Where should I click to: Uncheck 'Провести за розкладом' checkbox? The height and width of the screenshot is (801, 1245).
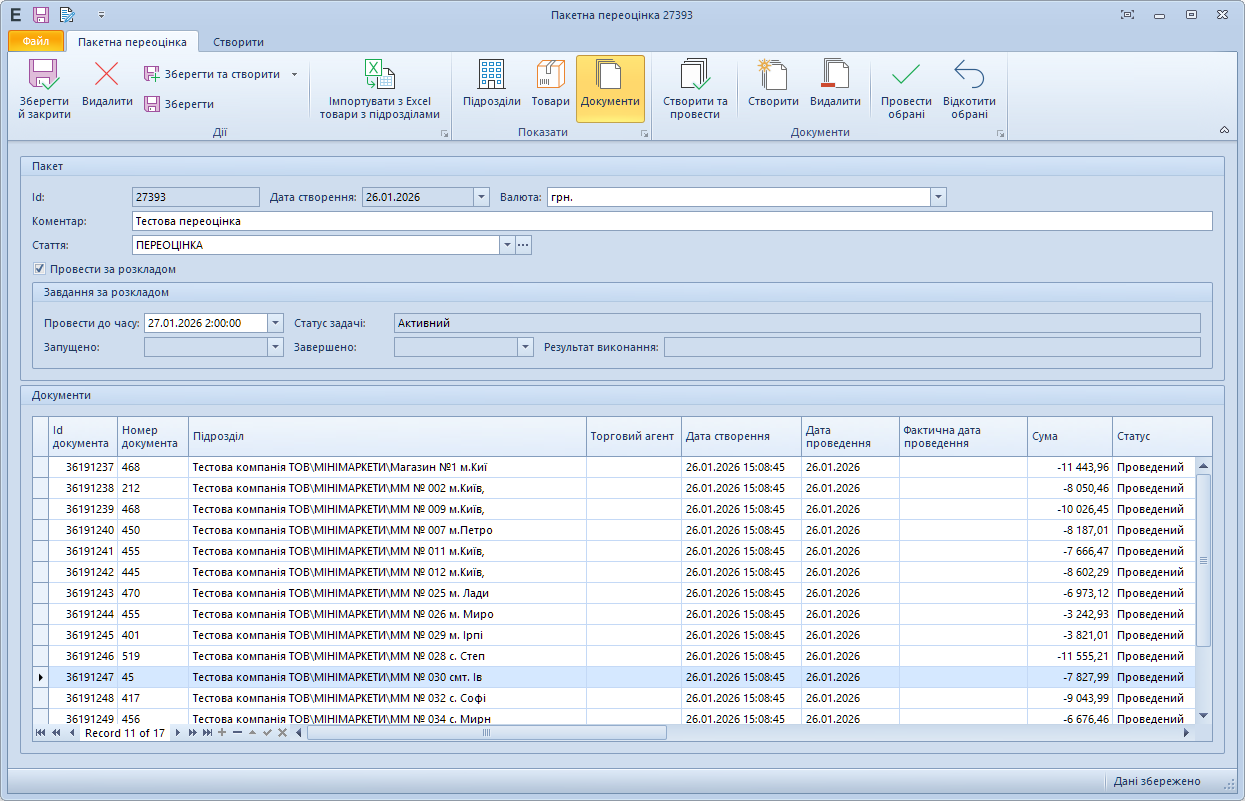(40, 269)
